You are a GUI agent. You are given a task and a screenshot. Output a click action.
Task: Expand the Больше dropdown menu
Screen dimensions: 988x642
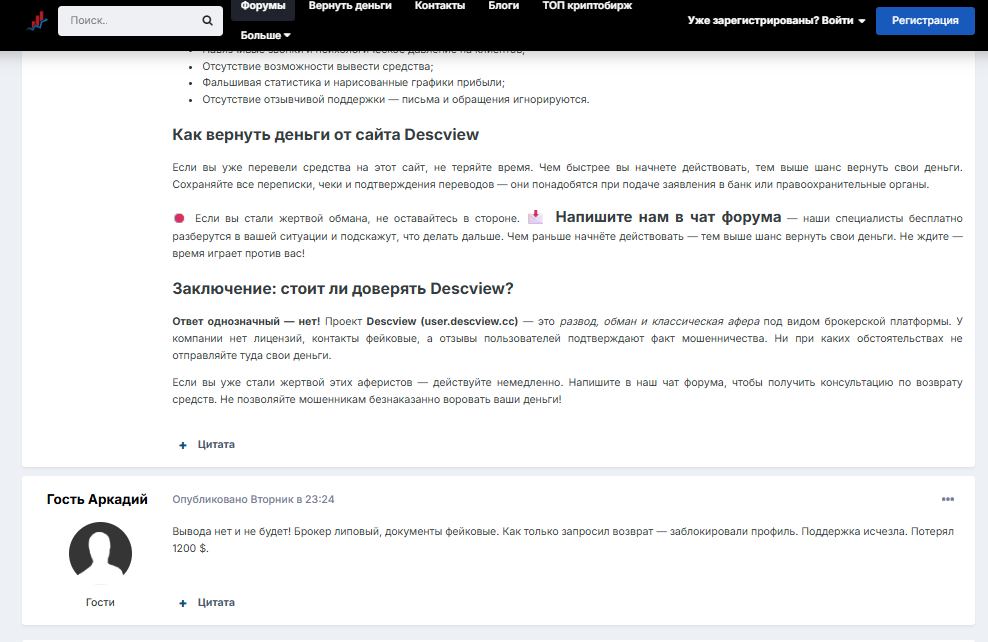(x=265, y=35)
